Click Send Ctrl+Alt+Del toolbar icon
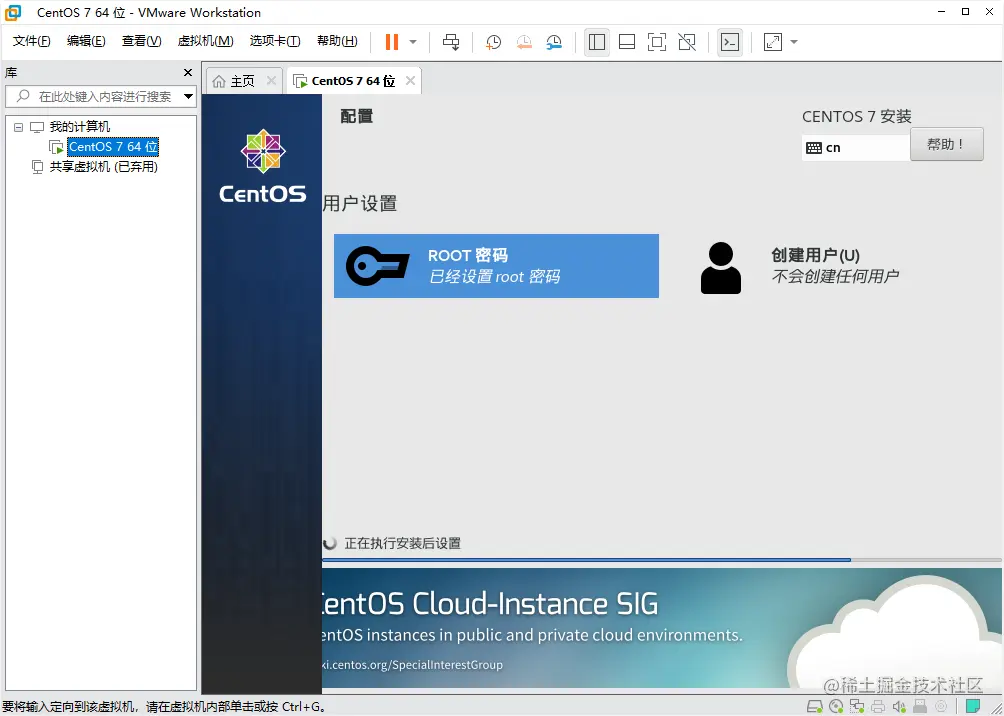1004x716 pixels. coord(451,42)
